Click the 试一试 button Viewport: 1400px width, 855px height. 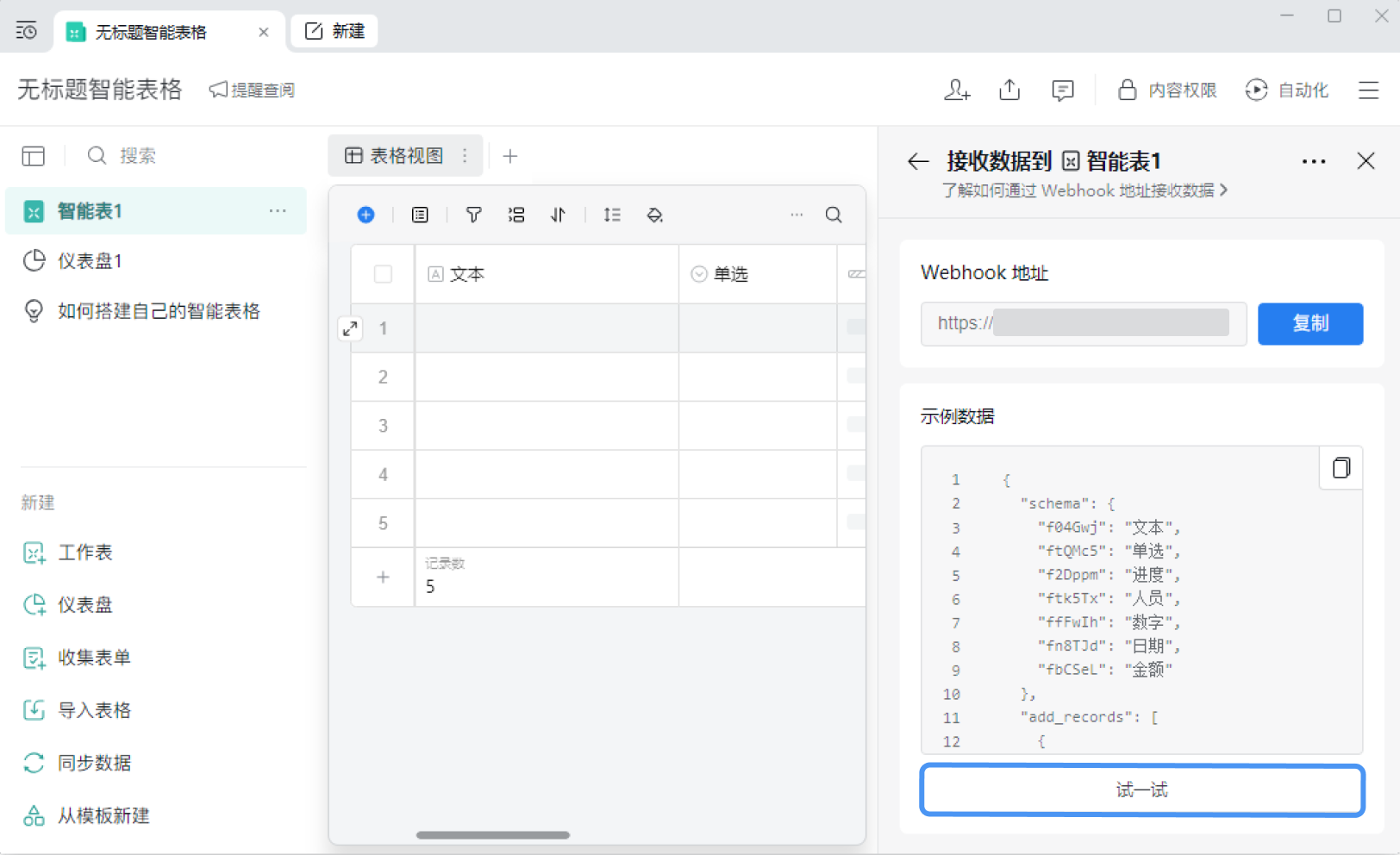point(1142,789)
